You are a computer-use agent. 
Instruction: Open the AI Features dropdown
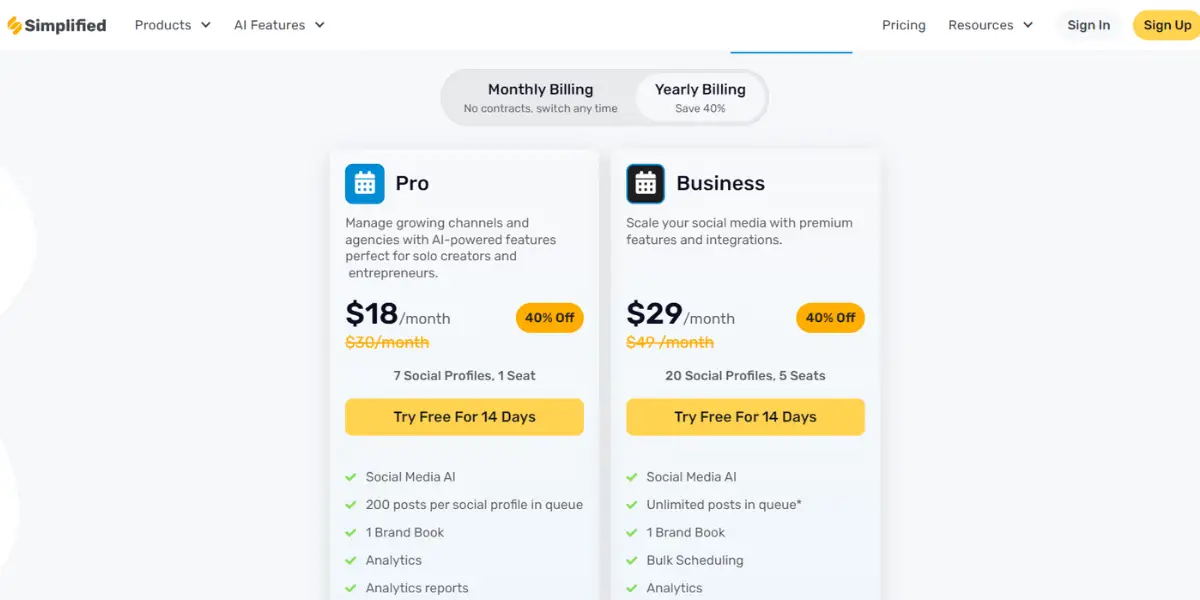tap(279, 25)
